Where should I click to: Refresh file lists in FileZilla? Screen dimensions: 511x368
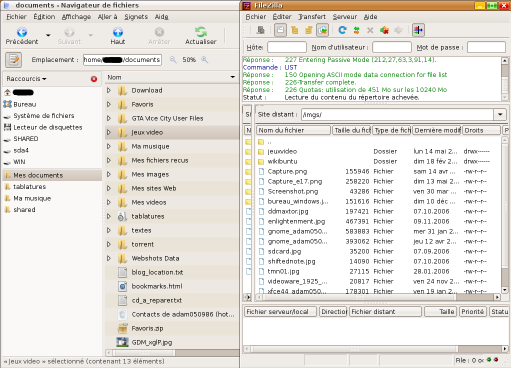[x=342, y=30]
